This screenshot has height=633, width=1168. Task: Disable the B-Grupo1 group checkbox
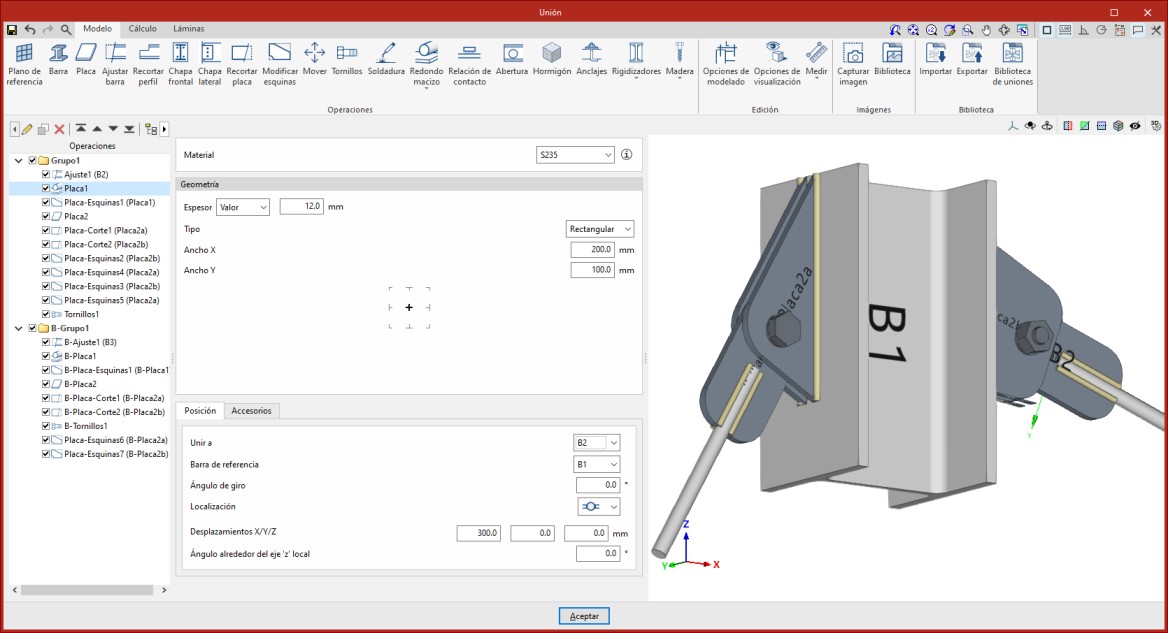[x=33, y=328]
